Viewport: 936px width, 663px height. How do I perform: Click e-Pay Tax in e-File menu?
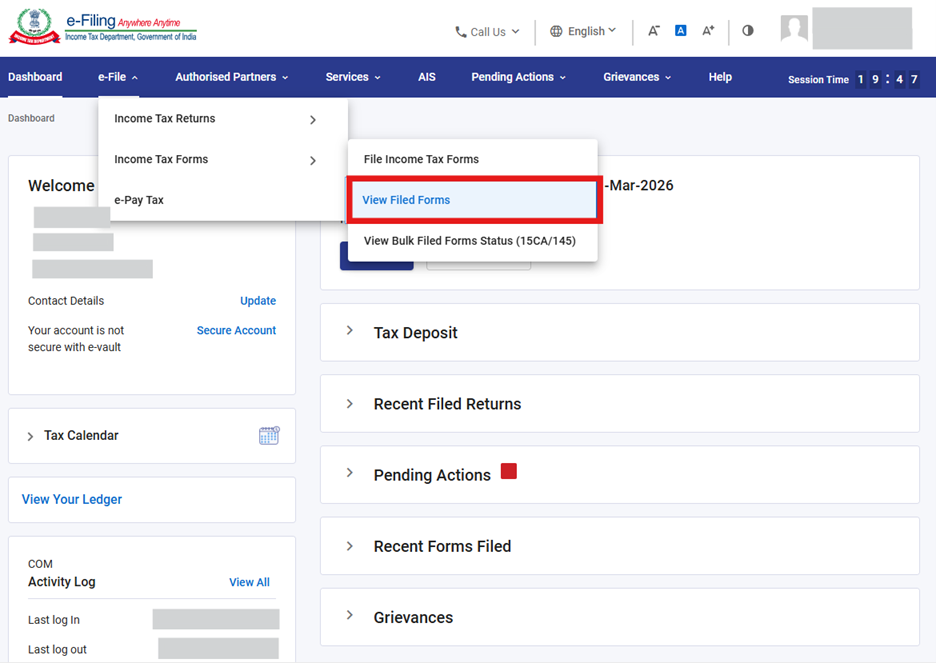pyautogui.click(x=139, y=200)
